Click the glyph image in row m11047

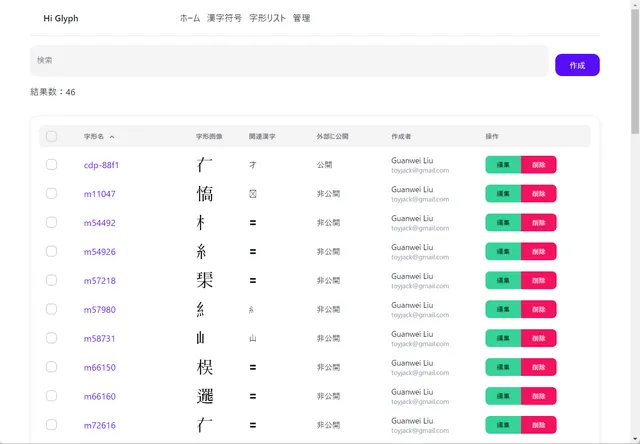[x=204, y=193]
